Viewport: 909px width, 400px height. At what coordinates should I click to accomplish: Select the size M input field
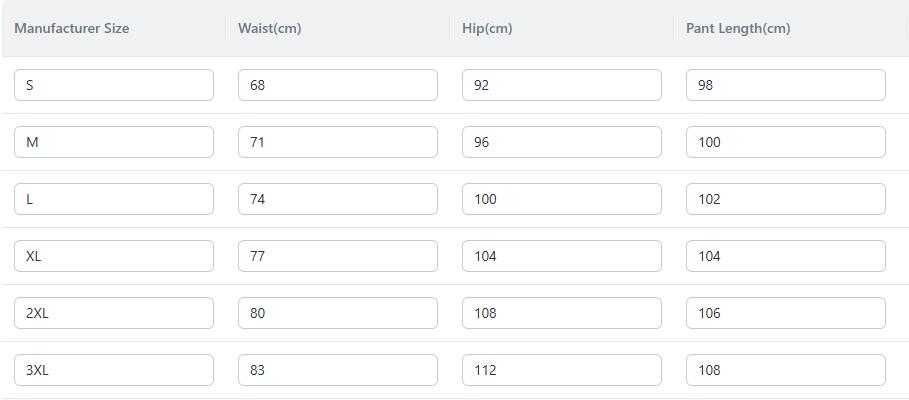point(114,142)
